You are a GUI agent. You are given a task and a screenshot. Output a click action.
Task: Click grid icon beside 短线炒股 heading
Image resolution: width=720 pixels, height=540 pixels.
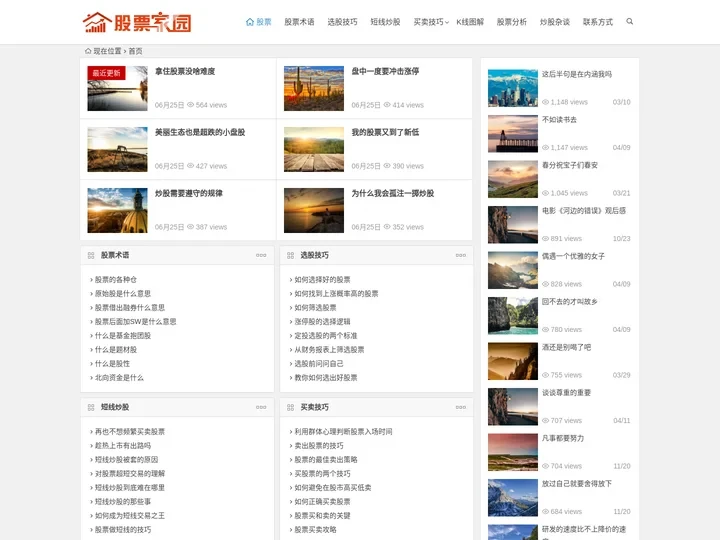click(91, 407)
